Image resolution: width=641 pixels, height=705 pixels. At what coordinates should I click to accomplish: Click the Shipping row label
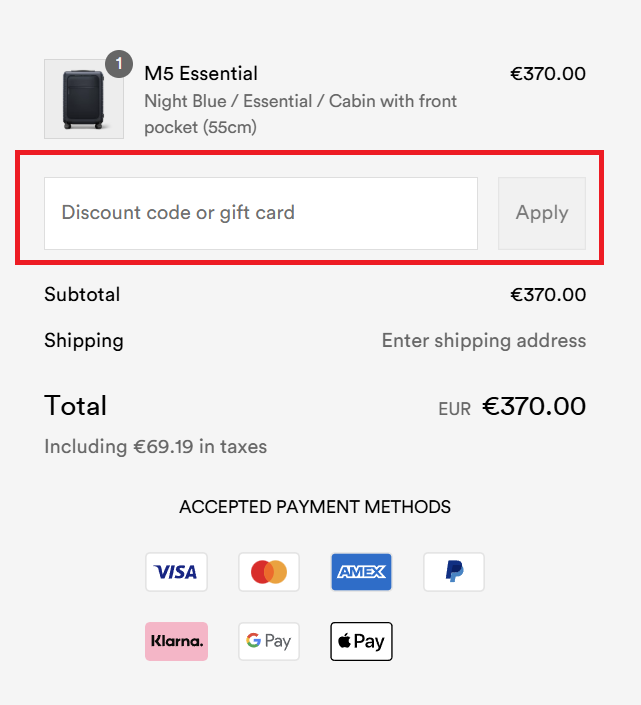(x=84, y=341)
